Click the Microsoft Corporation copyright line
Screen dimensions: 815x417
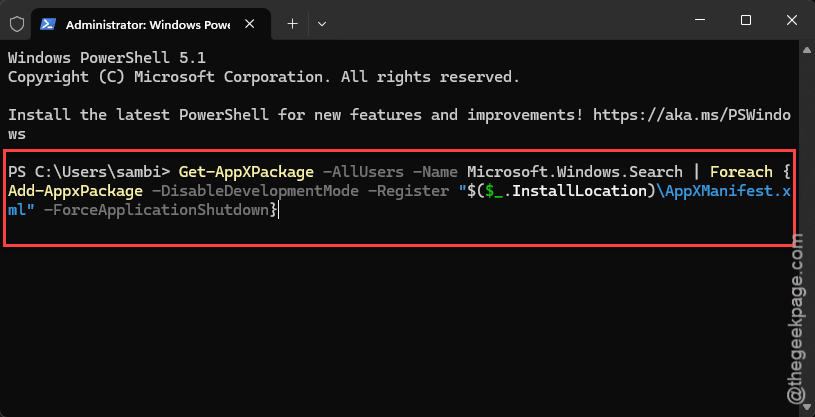coord(264,77)
